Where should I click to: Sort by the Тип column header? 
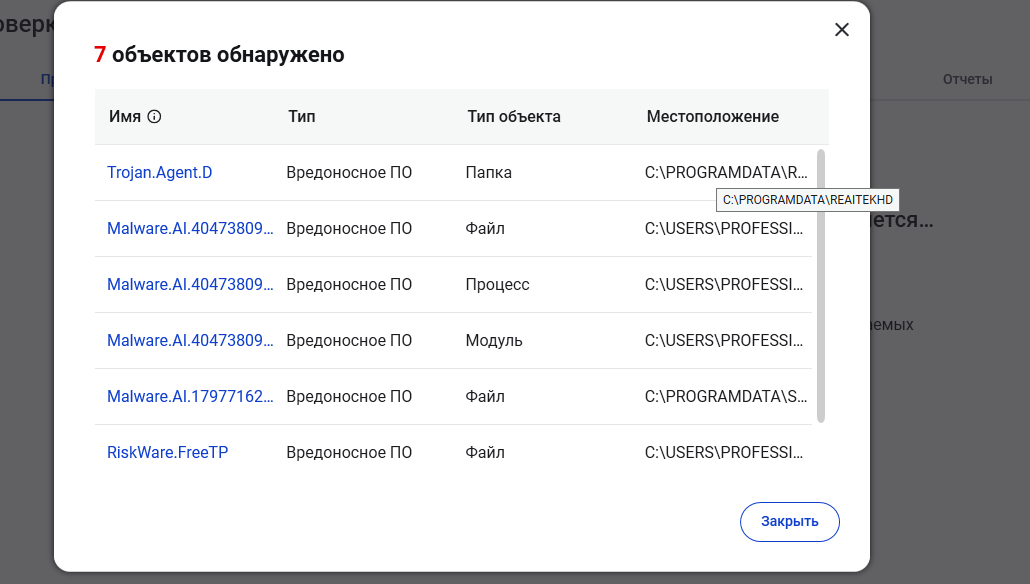point(301,116)
